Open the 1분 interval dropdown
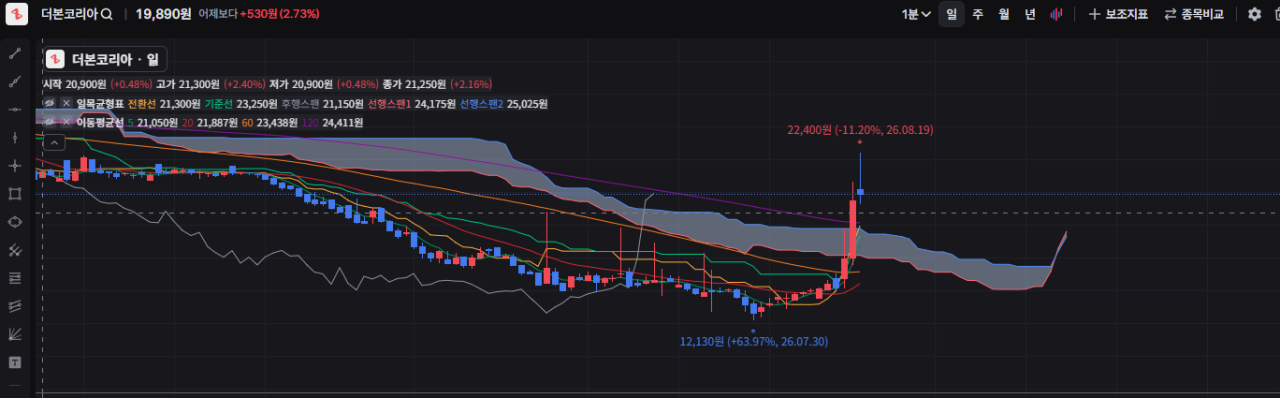The width and height of the screenshot is (1280, 398). point(916,14)
